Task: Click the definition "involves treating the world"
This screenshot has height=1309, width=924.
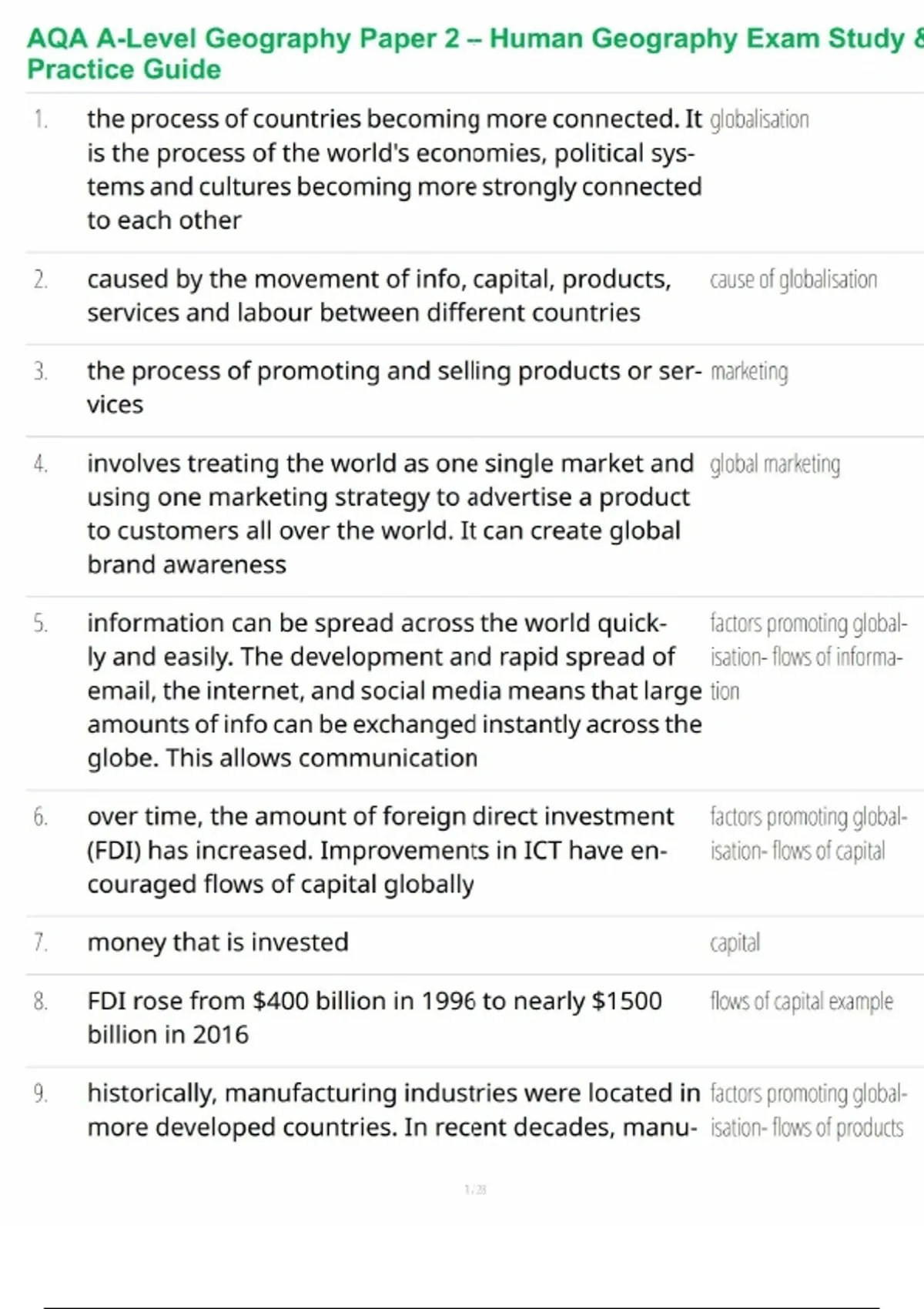Action: click(x=390, y=514)
